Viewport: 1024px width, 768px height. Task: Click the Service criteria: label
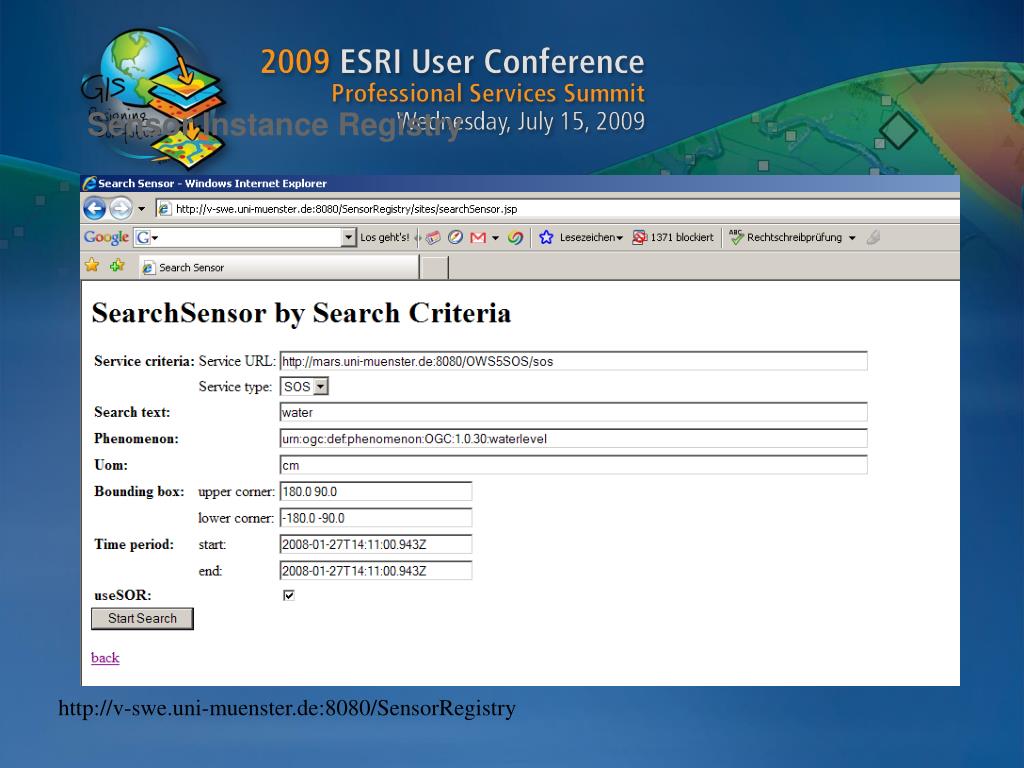144,361
